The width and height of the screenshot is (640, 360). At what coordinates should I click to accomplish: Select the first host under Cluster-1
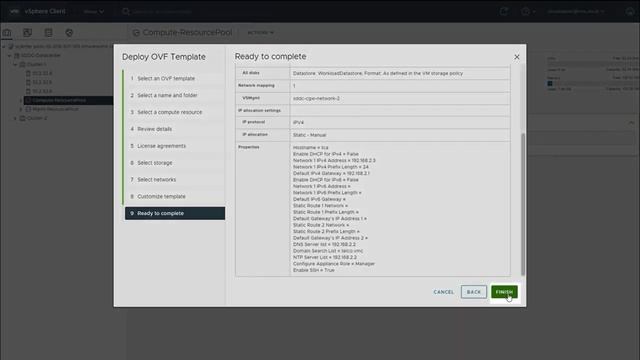click(x=42, y=73)
